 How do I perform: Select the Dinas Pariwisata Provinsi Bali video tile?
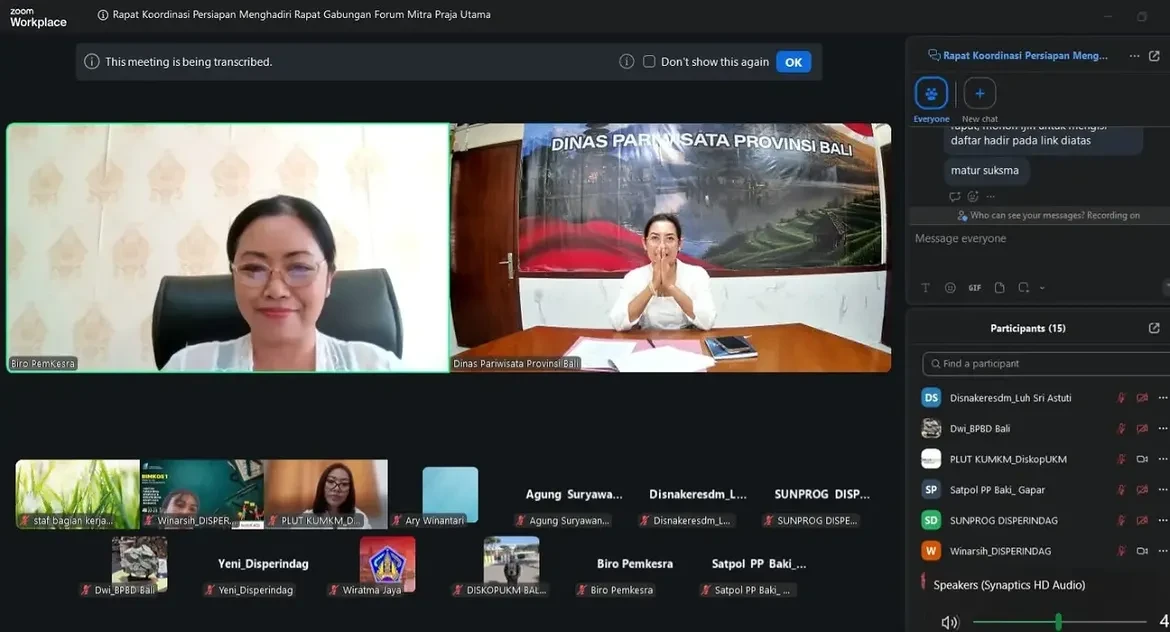pos(671,248)
